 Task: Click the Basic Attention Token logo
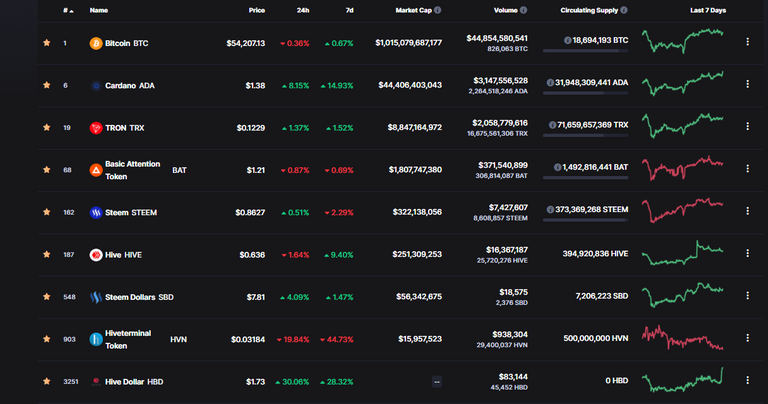point(96,170)
